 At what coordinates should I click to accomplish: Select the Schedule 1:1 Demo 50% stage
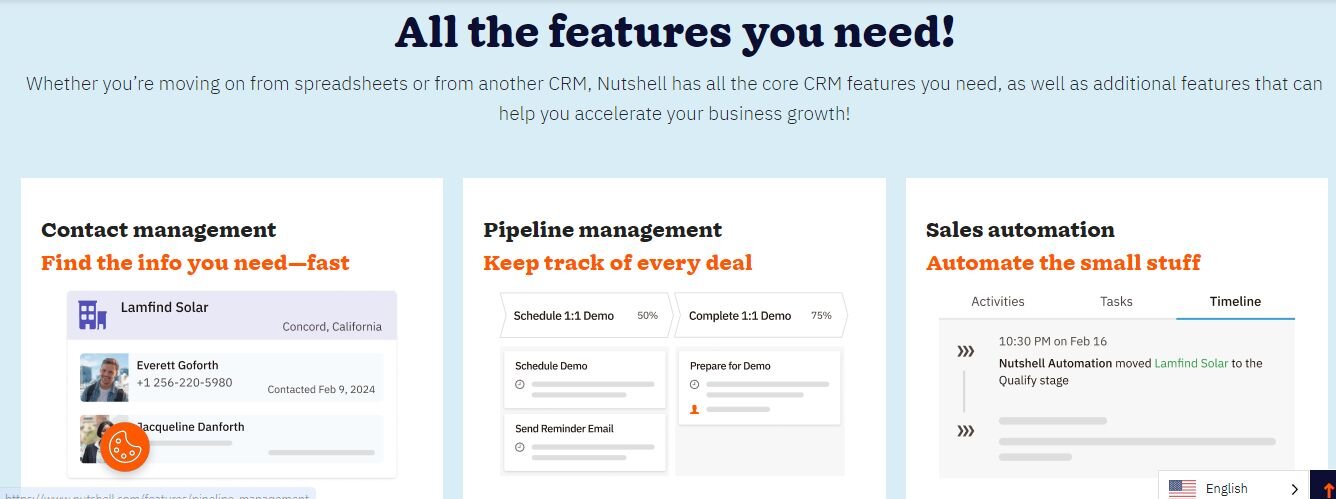click(x=585, y=316)
